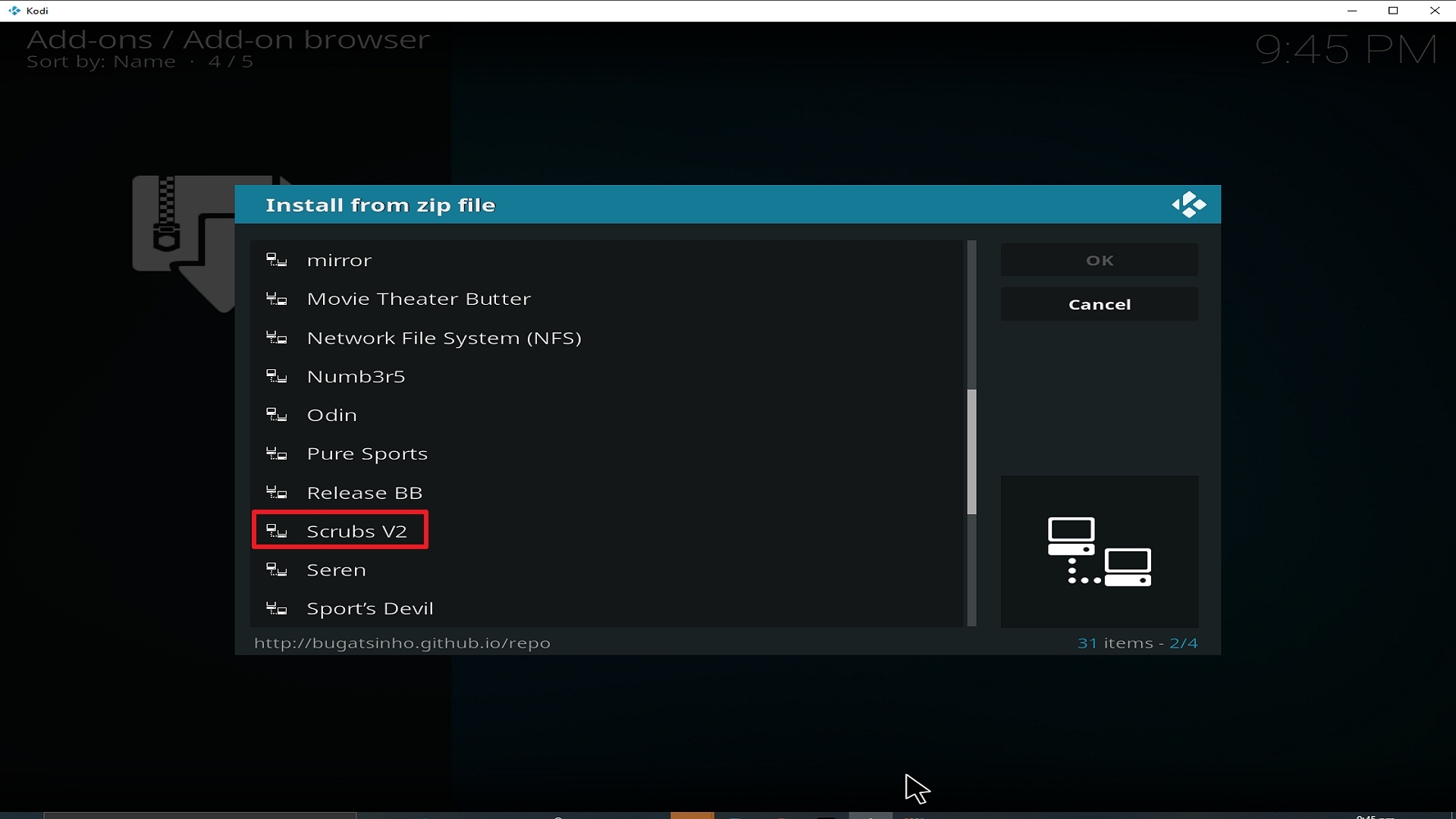This screenshot has width=1456, height=819.
Task: Click the Add-ons / Add-on browser heading
Action: (228, 39)
